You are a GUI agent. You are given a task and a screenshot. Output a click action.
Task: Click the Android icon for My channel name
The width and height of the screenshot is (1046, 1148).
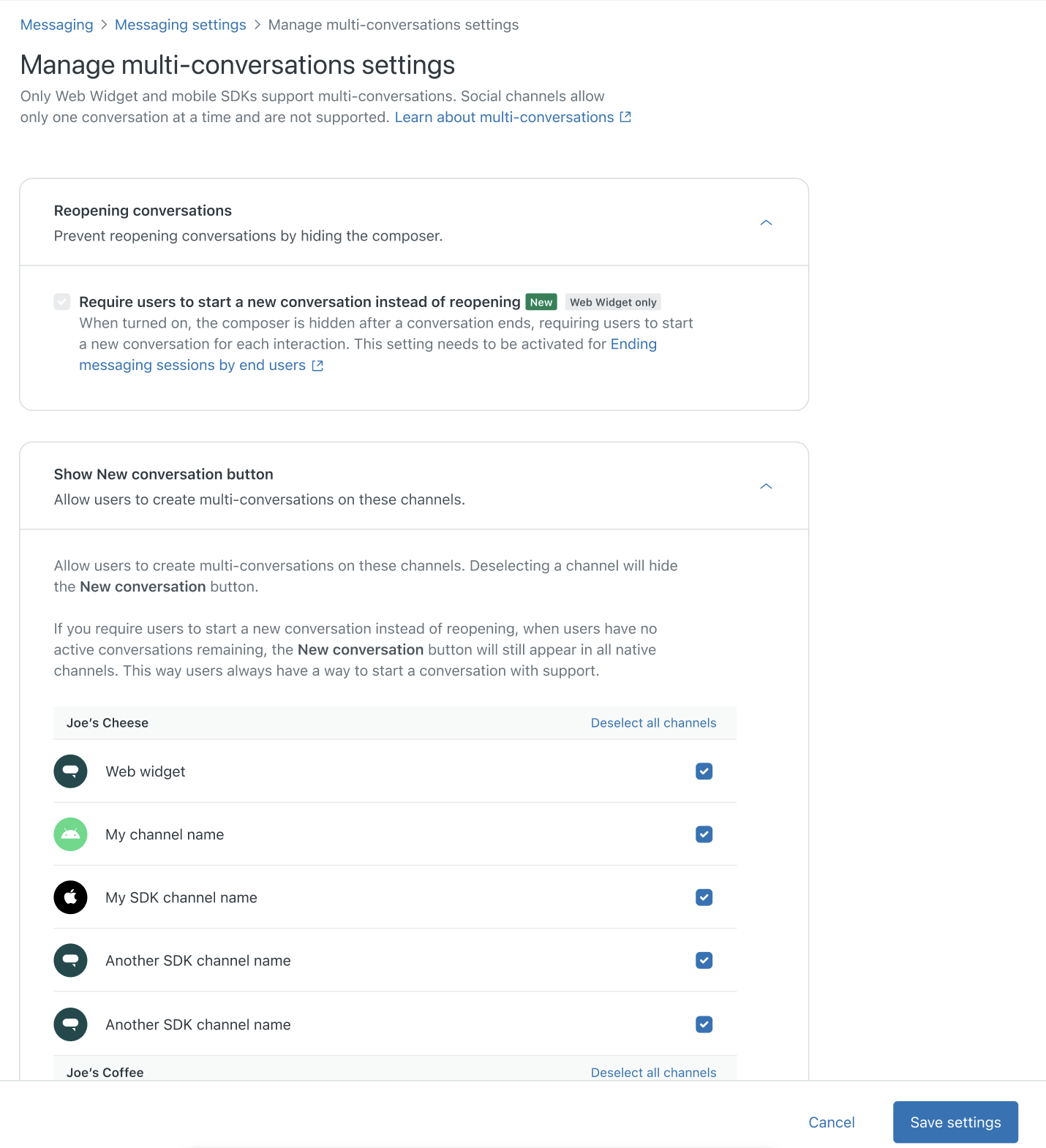click(70, 834)
